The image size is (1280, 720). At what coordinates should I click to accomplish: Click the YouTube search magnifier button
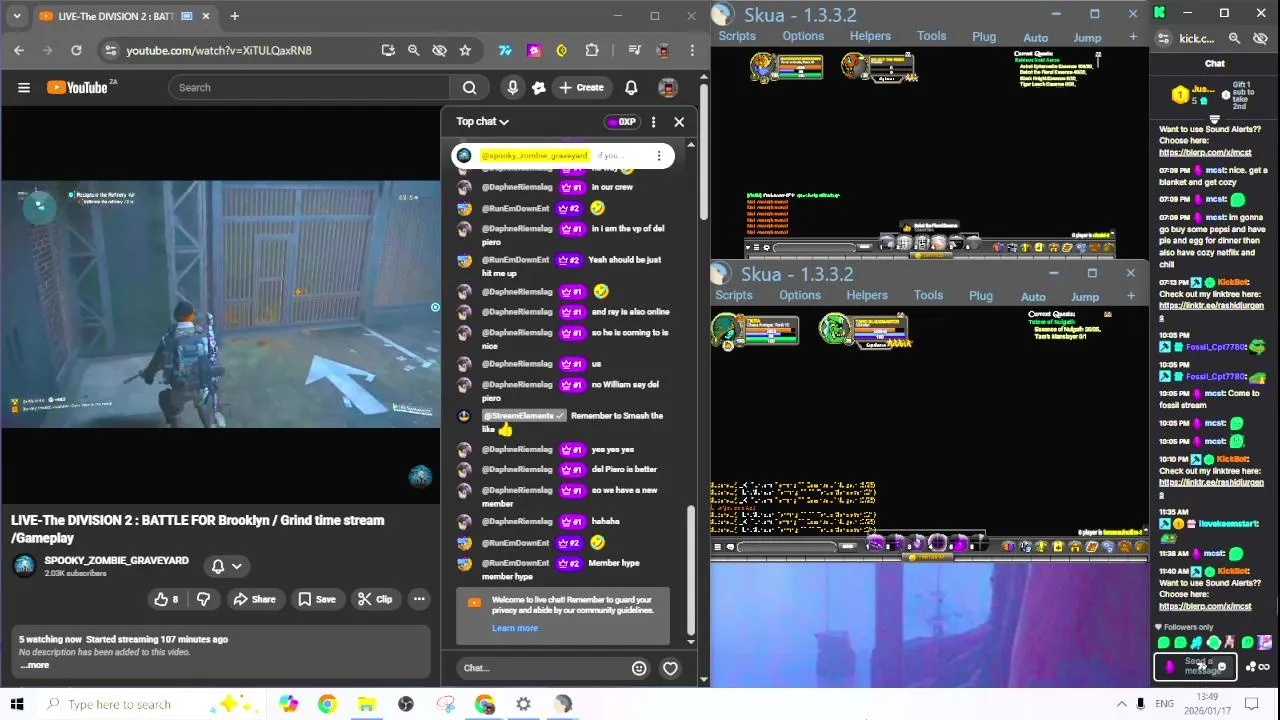(469, 88)
